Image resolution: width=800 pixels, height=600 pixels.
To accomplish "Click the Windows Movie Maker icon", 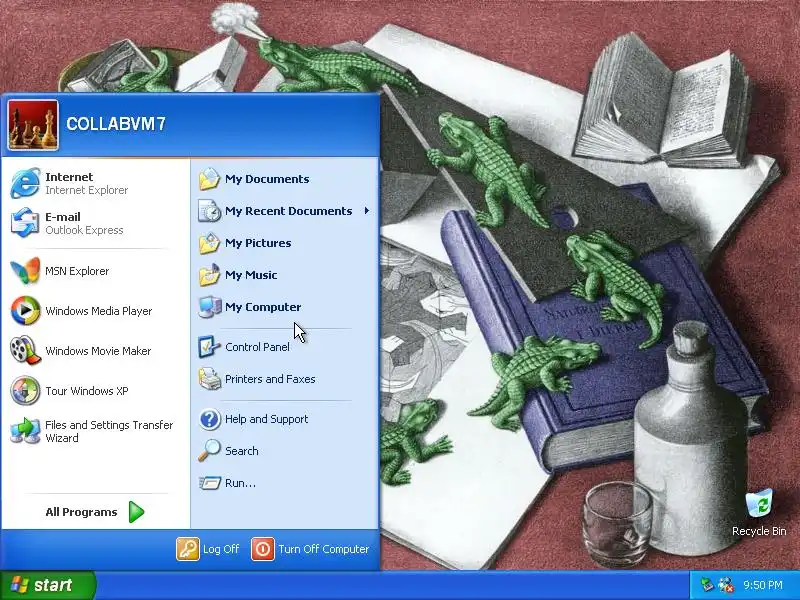I will (x=25, y=351).
